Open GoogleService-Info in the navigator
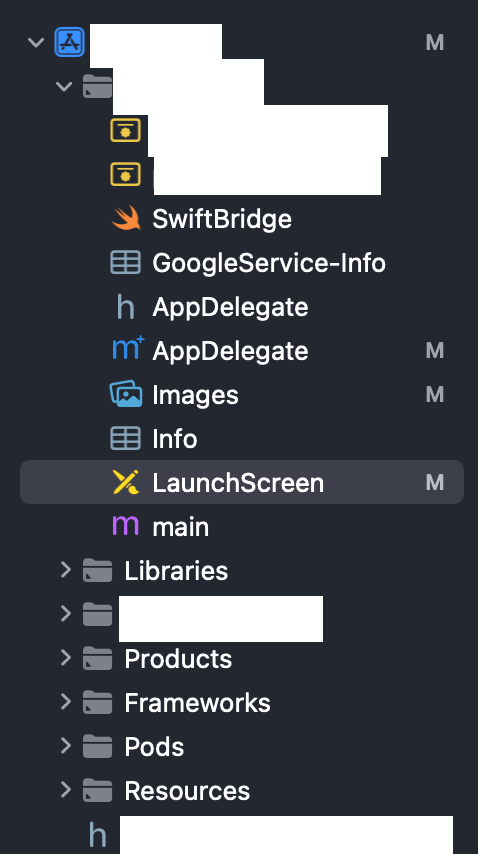Screen dimensions: 478x854 [269, 263]
